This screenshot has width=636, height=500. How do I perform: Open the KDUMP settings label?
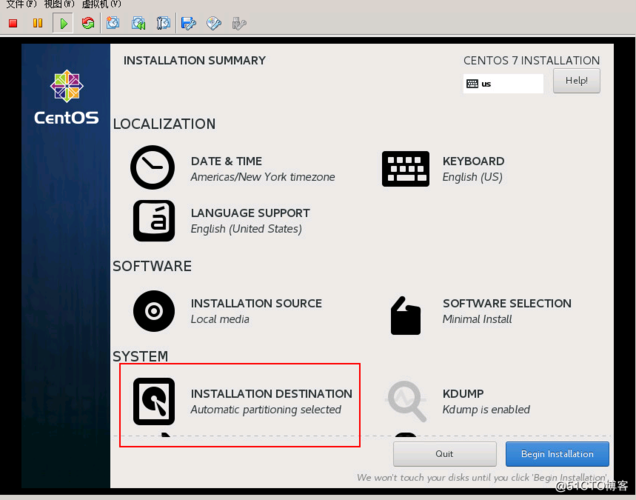[x=463, y=394]
